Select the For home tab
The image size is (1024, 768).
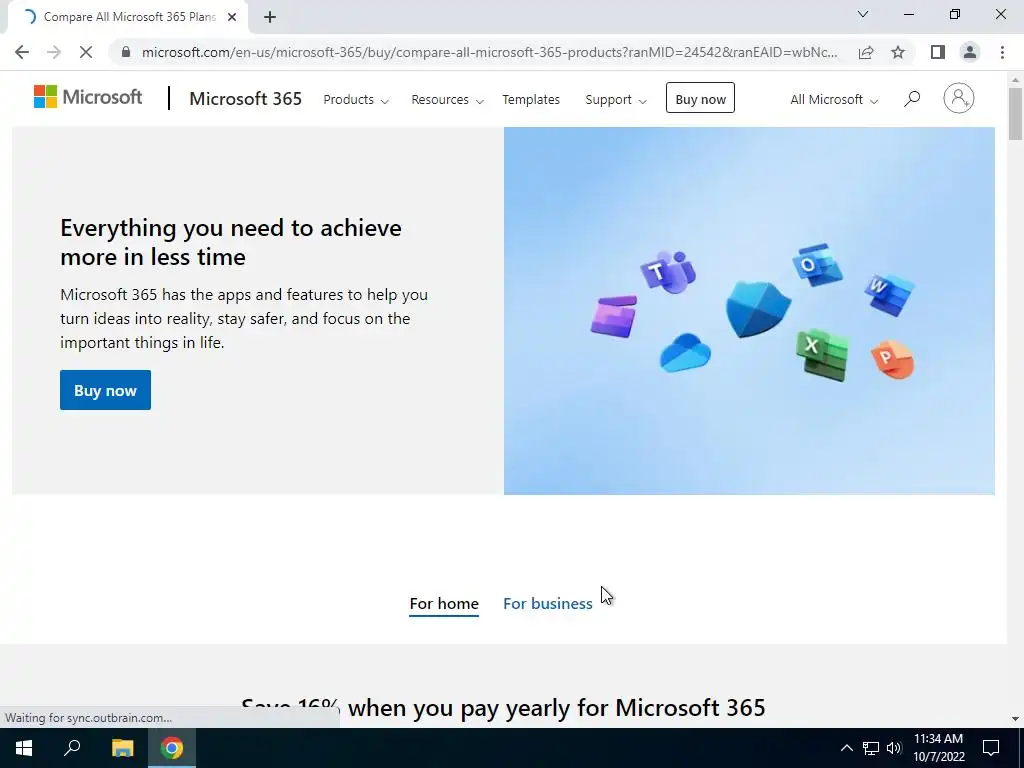coord(444,604)
